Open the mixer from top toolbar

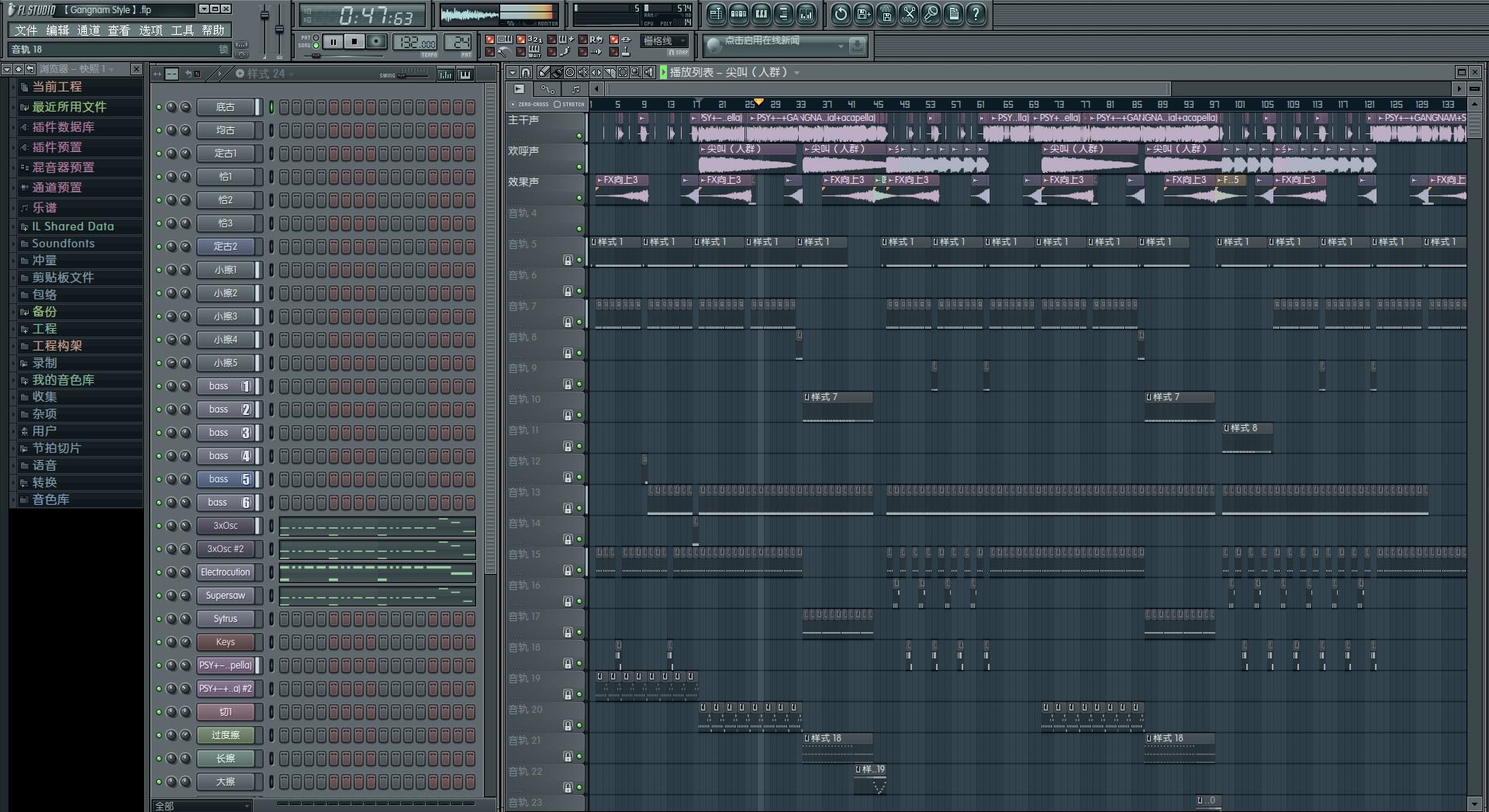(807, 14)
